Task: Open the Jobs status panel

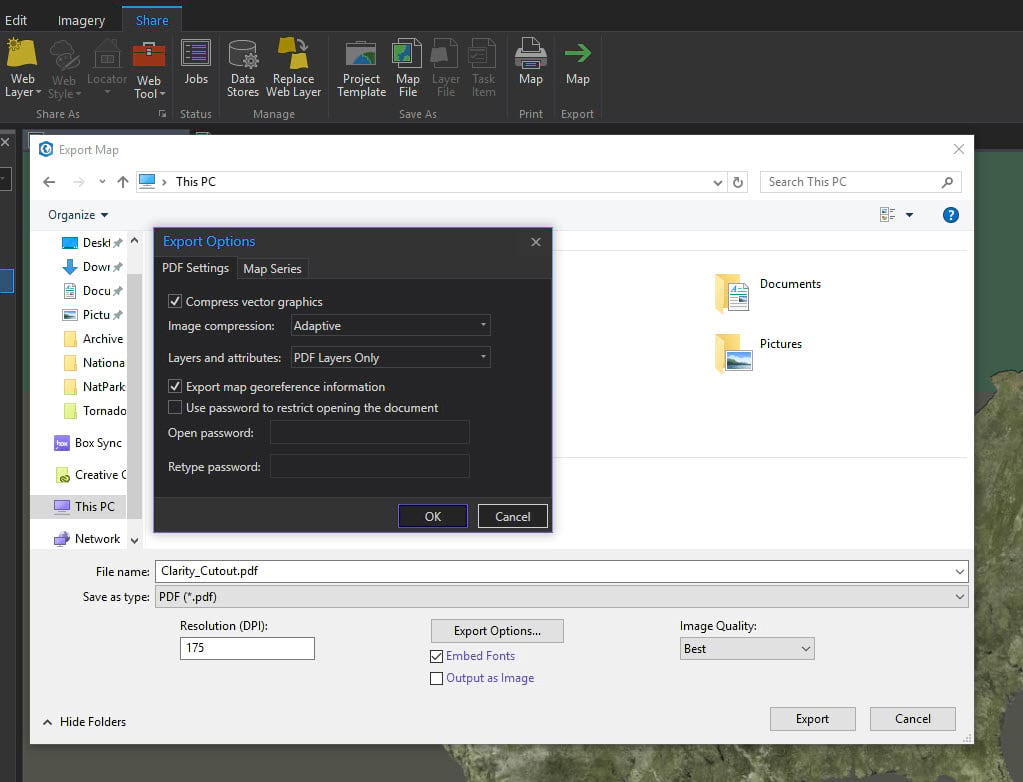Action: [x=196, y=62]
